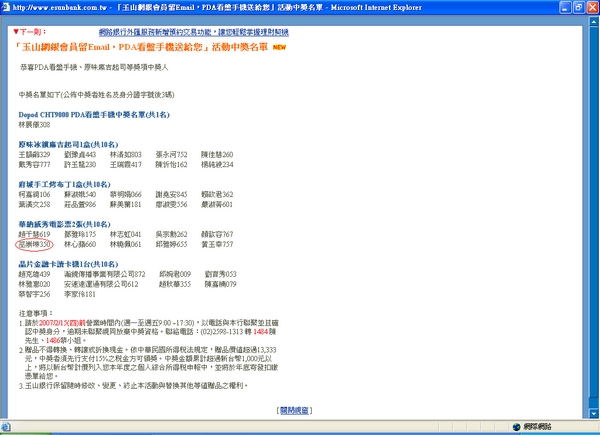Image resolution: width=600 pixels, height=435 pixels.
Task: Click the winner entry ending in 439
Action: coord(34,274)
